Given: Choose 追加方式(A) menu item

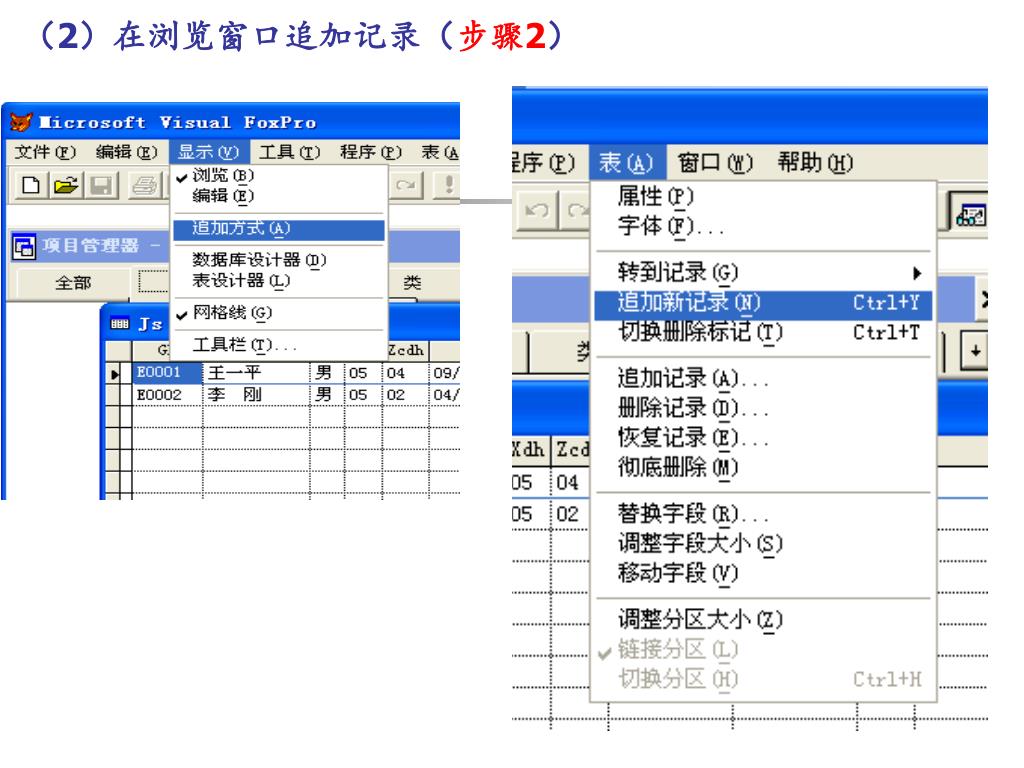Looking at the screenshot, I should pos(279,229).
